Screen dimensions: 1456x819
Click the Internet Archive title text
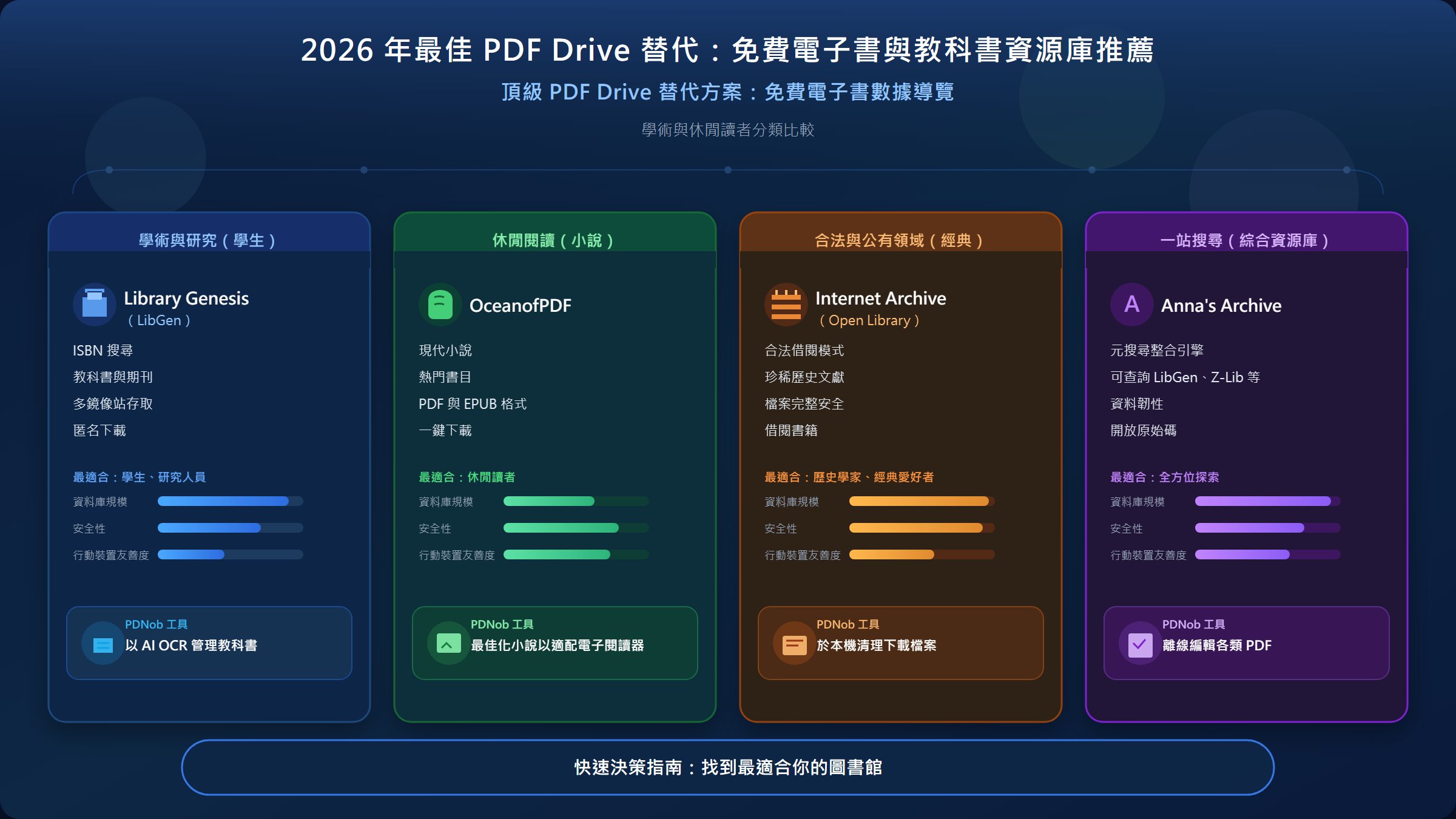(880, 298)
